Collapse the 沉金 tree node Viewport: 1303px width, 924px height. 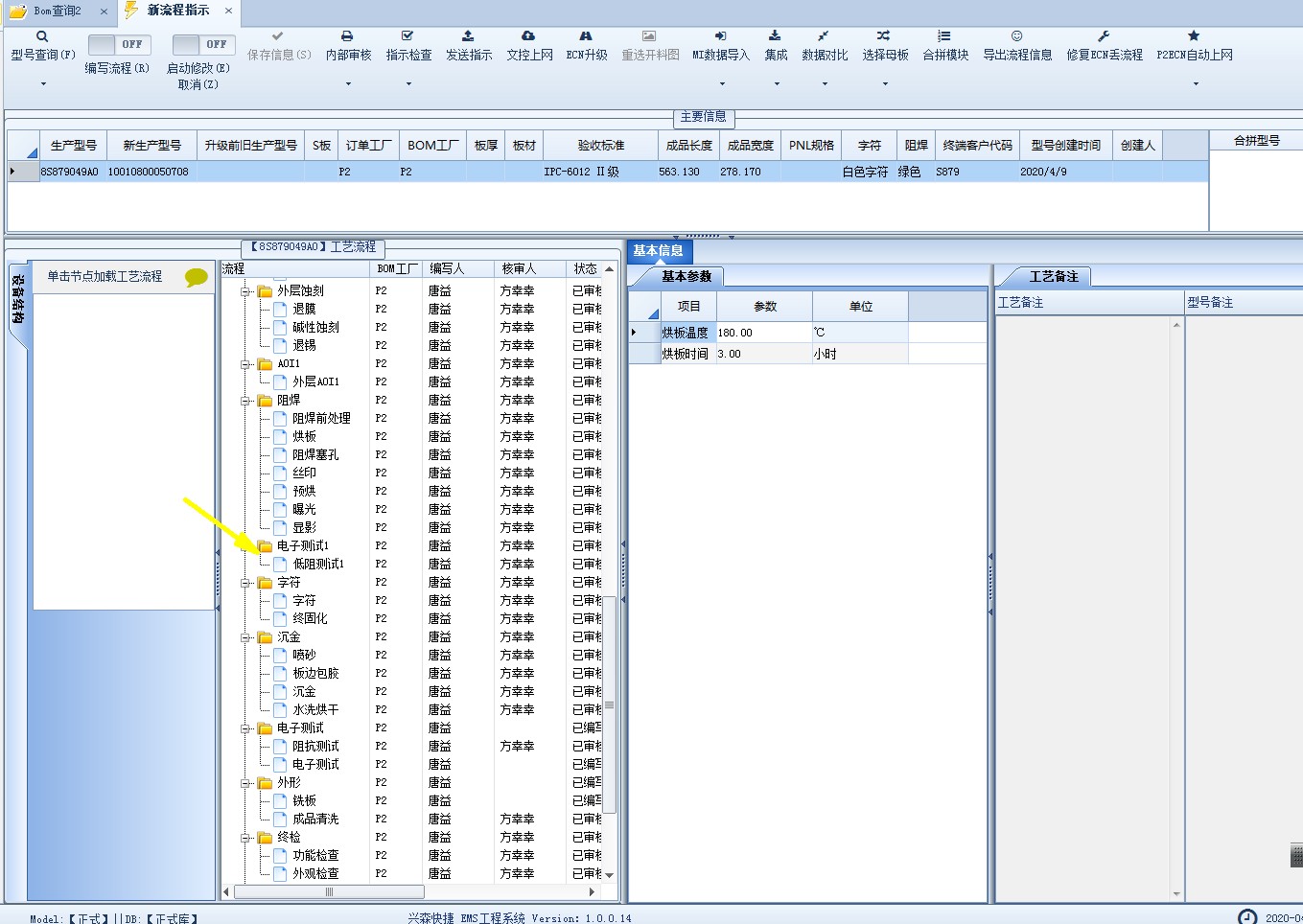tap(245, 636)
